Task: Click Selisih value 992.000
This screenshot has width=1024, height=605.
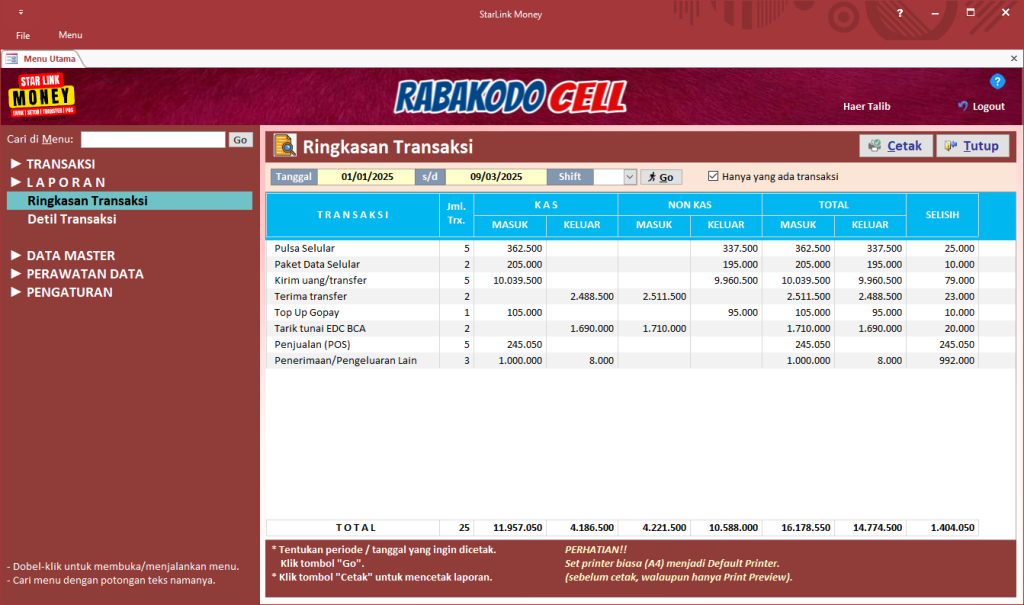Action: (x=956, y=360)
